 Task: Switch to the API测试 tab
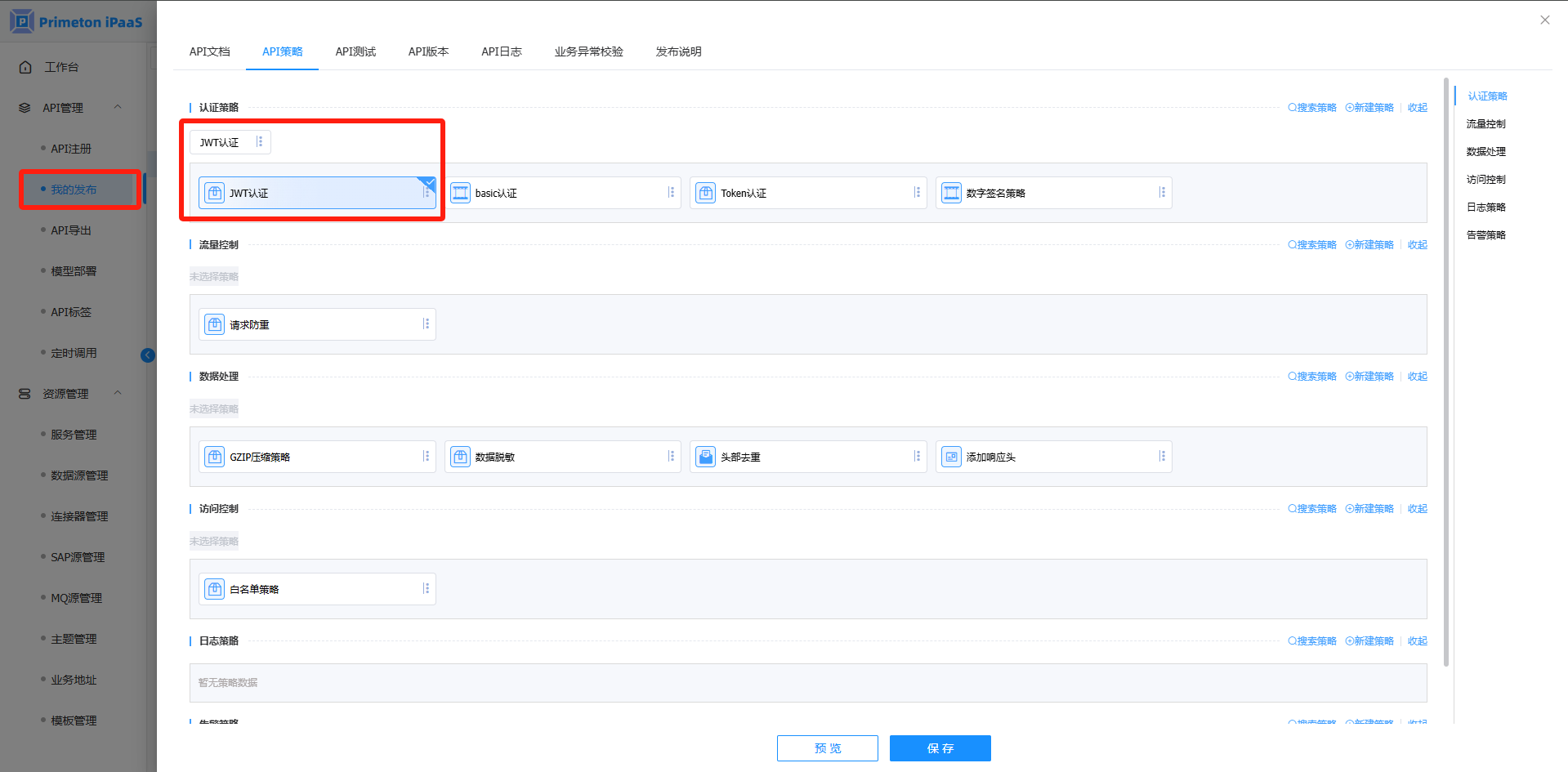[355, 51]
